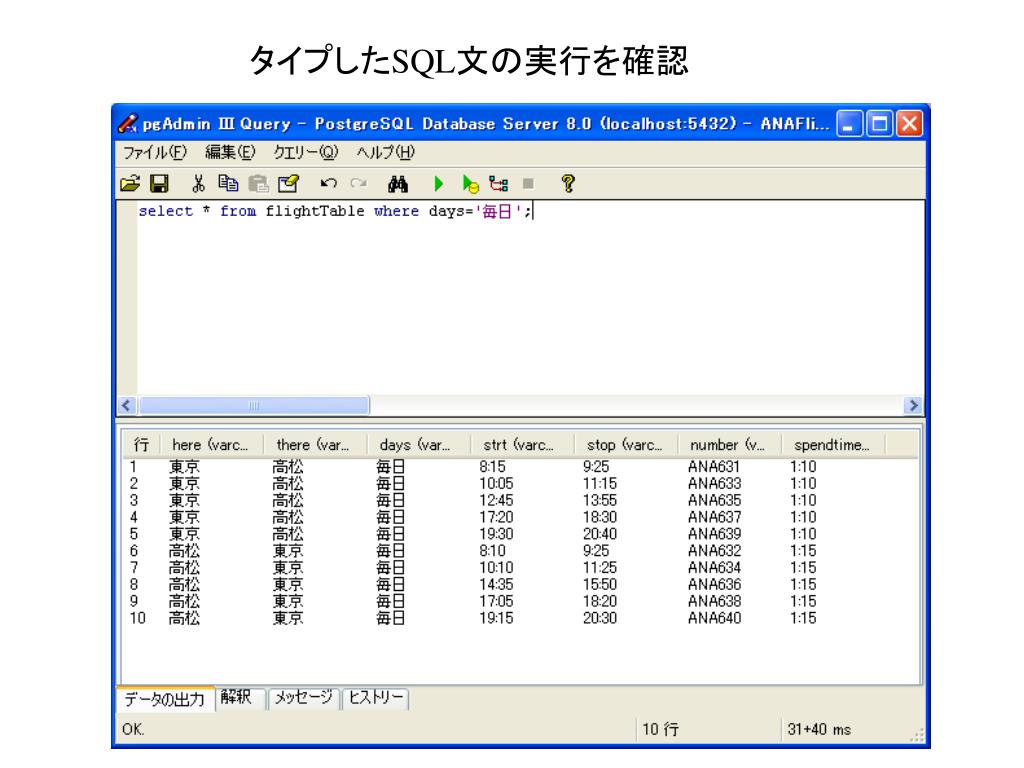Select the there column header
This screenshot has width=1024, height=768.
point(315,445)
